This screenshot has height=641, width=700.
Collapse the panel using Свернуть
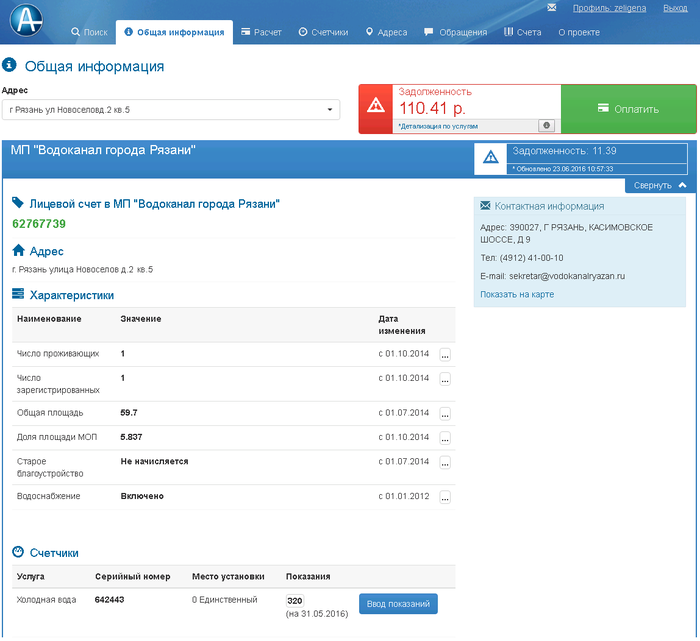click(659, 185)
